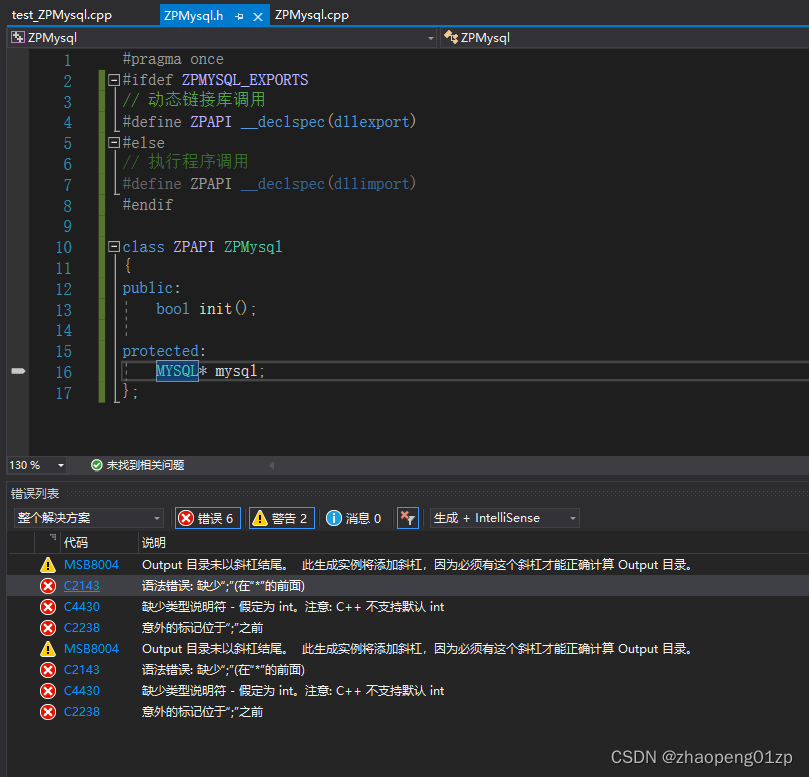Pin the ZPMysql.h tab
The width and height of the screenshot is (809, 777).
[239, 17]
